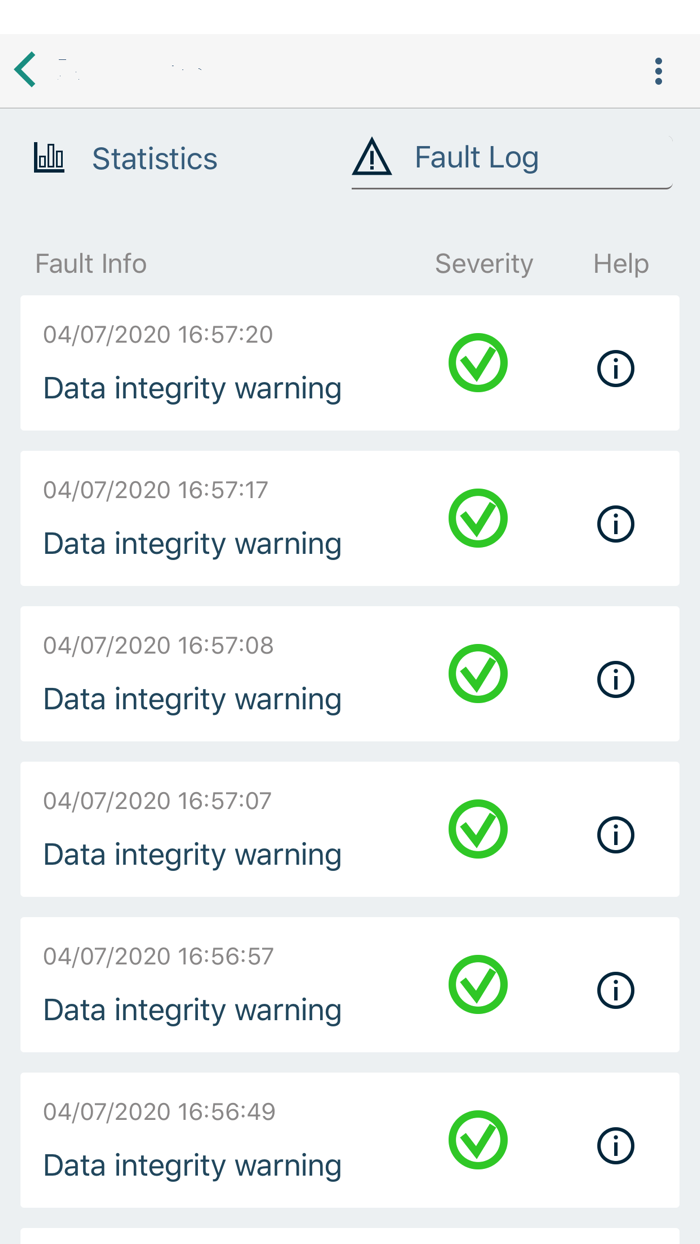Select the Fault Log tab
The image size is (700, 1244).
pyautogui.click(x=477, y=158)
